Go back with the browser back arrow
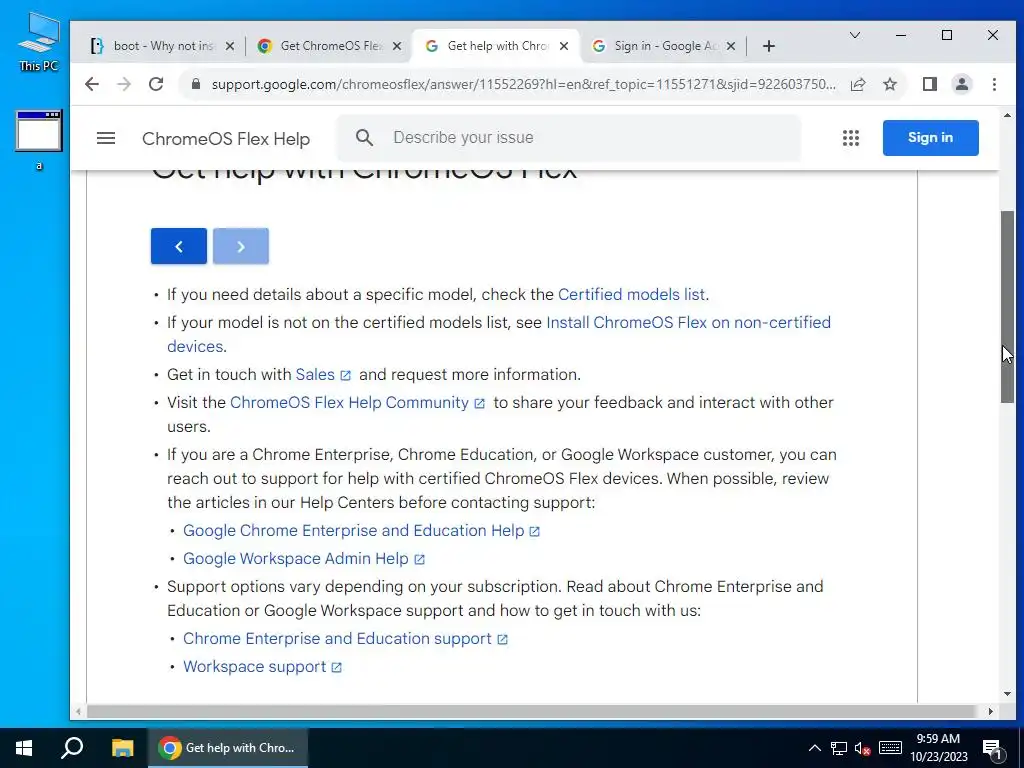This screenshot has width=1024, height=768. point(92,84)
